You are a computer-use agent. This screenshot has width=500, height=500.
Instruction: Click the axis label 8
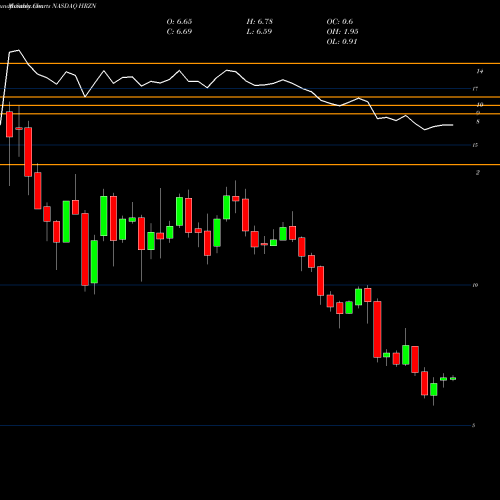tap(478, 122)
